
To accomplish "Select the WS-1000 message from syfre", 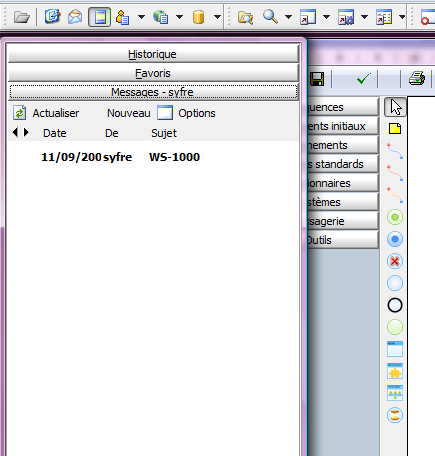I will (x=153, y=157).
